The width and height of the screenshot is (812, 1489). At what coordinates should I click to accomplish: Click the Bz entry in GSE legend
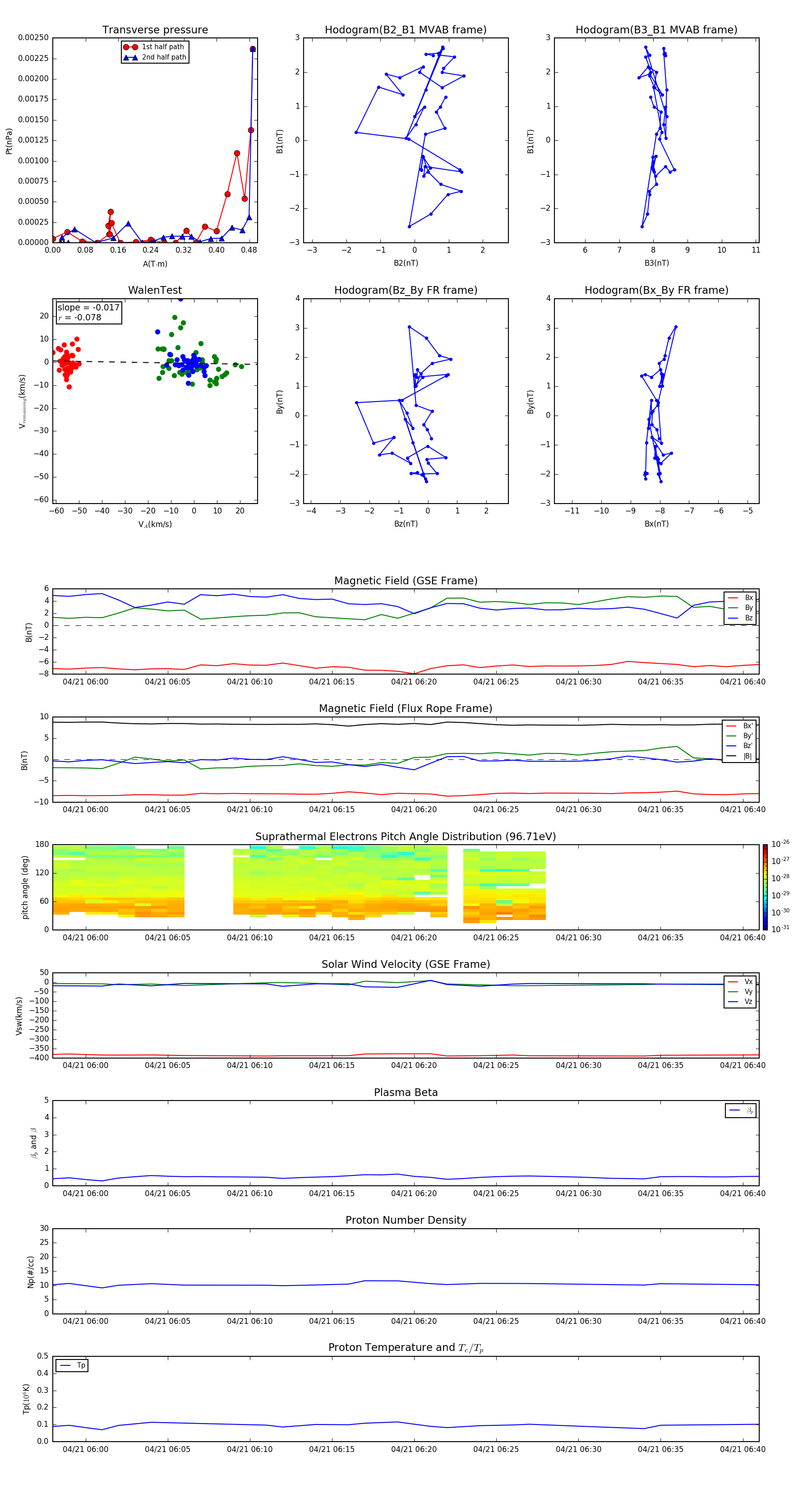pos(740,618)
